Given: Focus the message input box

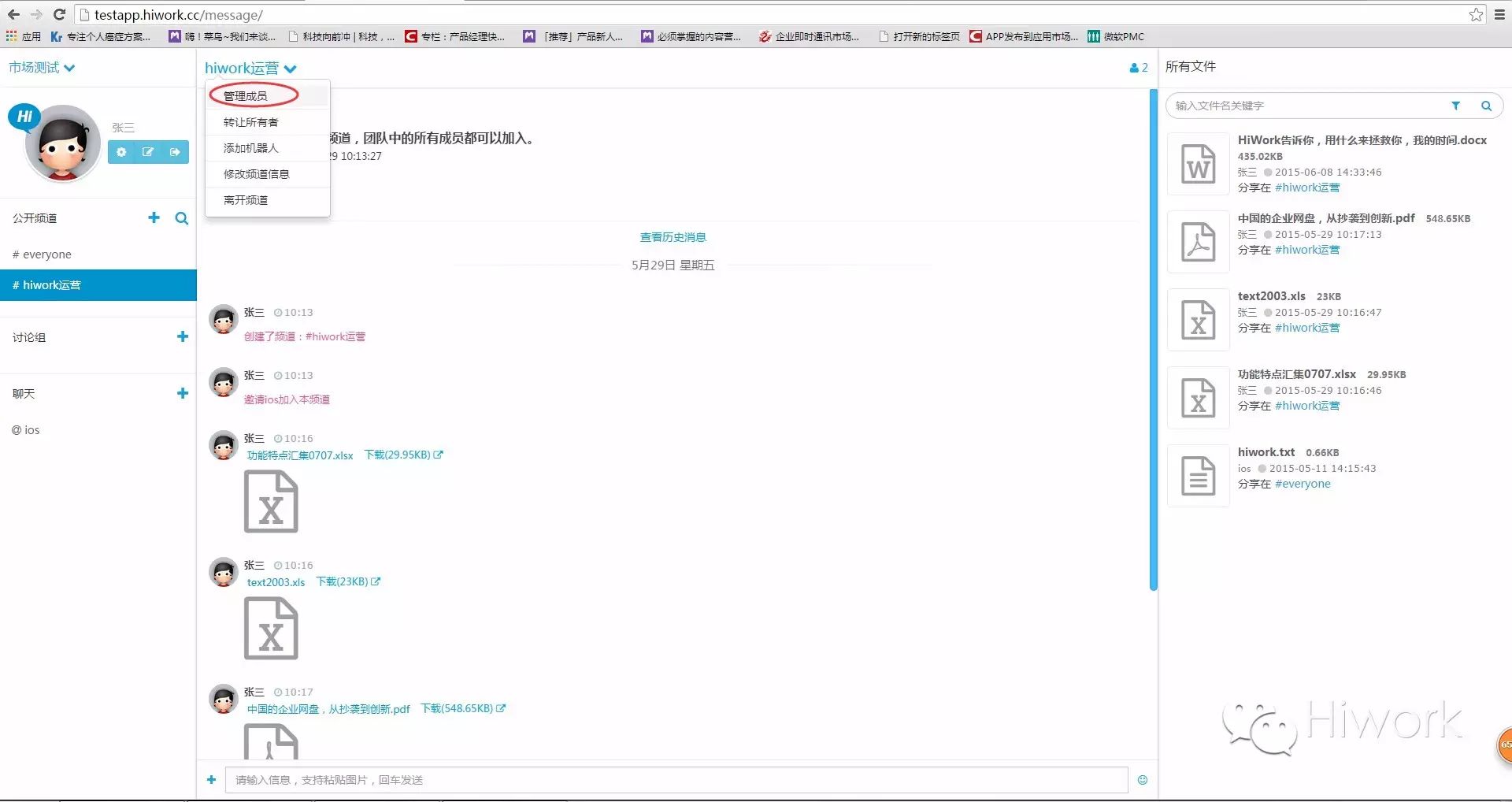Looking at the screenshot, I should tap(676, 780).
